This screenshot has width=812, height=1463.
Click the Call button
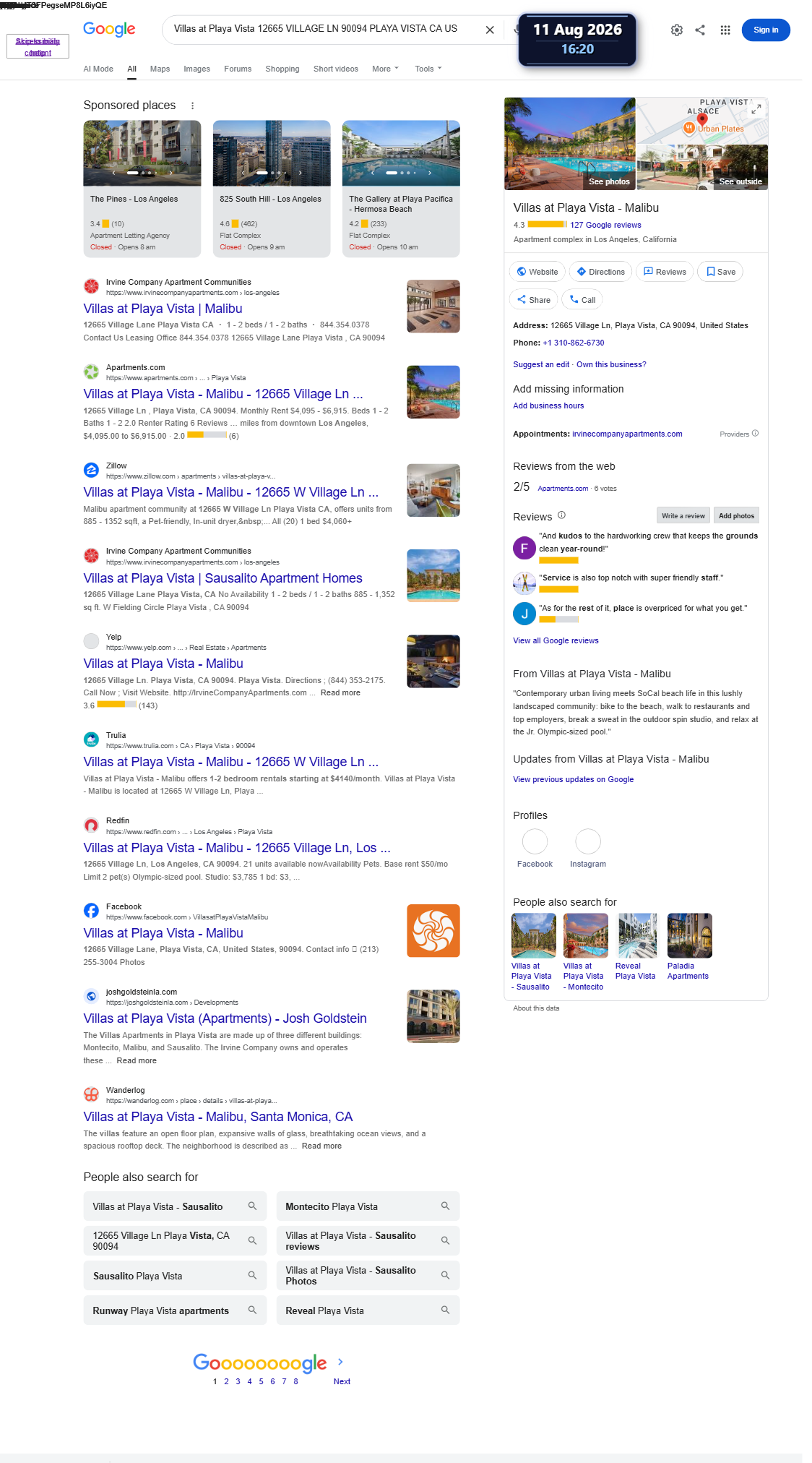coord(582,300)
